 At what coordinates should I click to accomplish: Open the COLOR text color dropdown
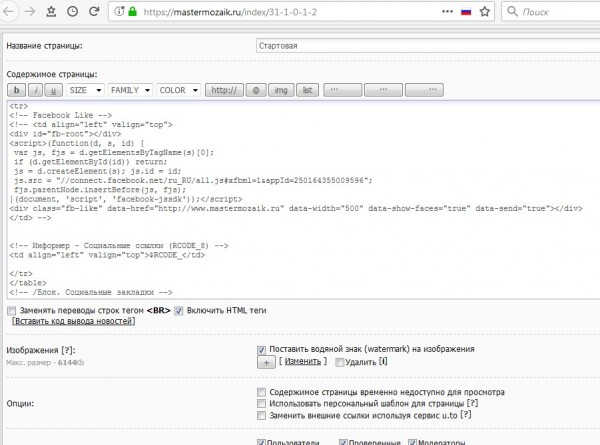tap(178, 90)
